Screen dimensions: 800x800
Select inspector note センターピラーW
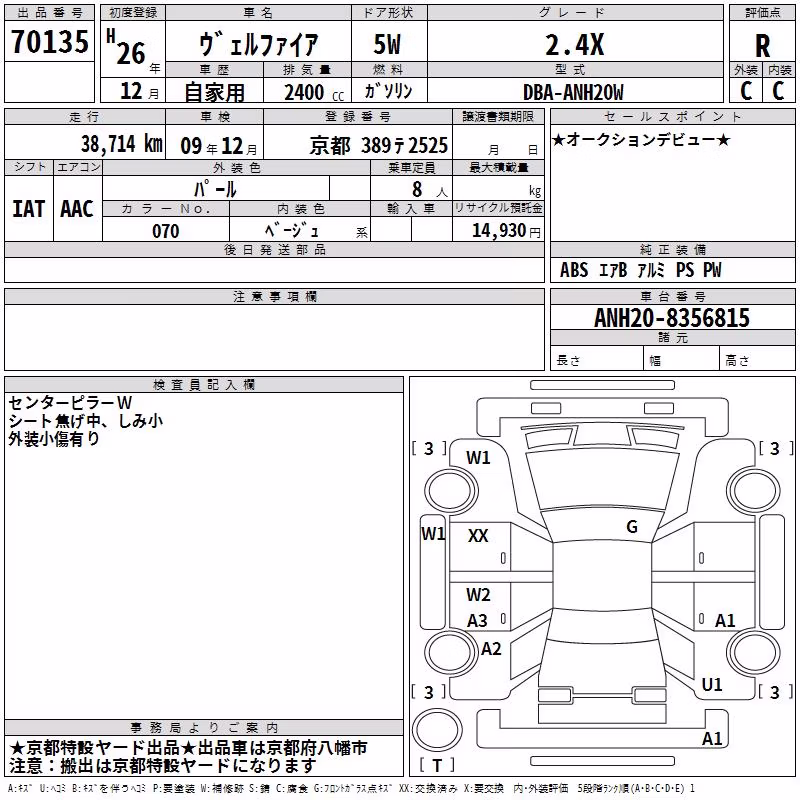tap(70, 403)
